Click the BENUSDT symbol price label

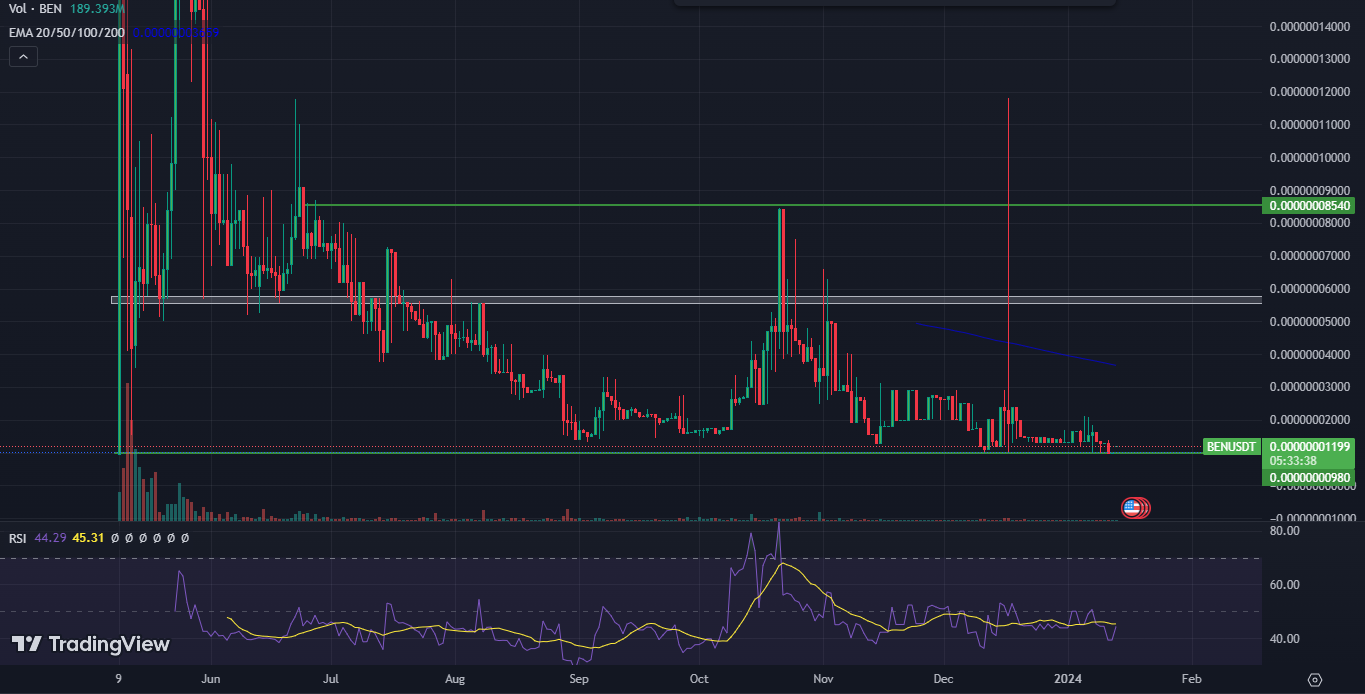[x=1231, y=446]
